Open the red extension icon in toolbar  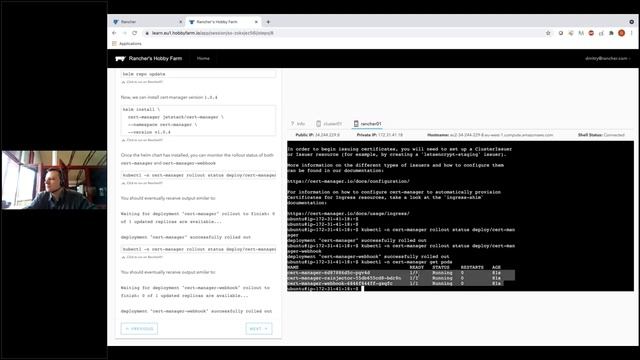click(591, 33)
